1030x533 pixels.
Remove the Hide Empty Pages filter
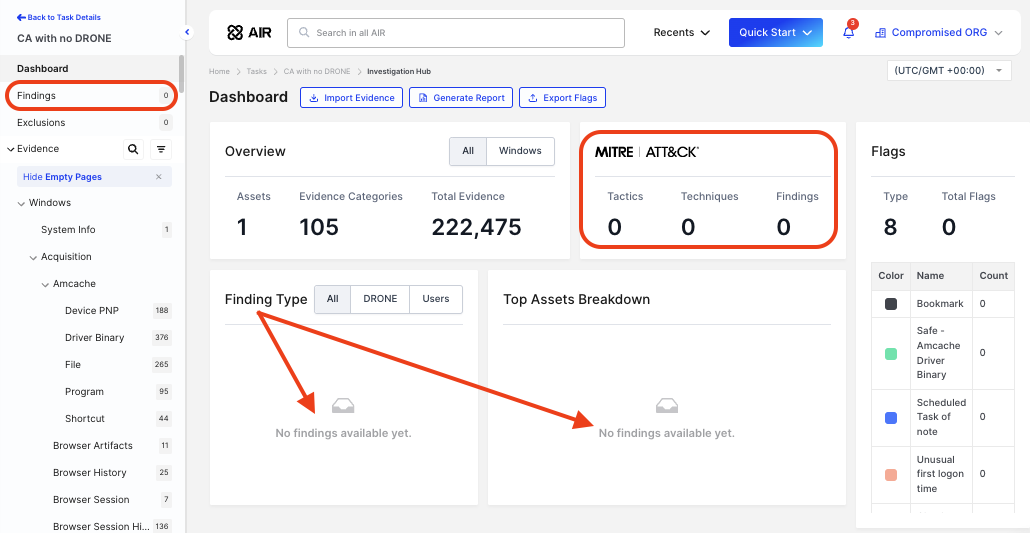point(158,177)
